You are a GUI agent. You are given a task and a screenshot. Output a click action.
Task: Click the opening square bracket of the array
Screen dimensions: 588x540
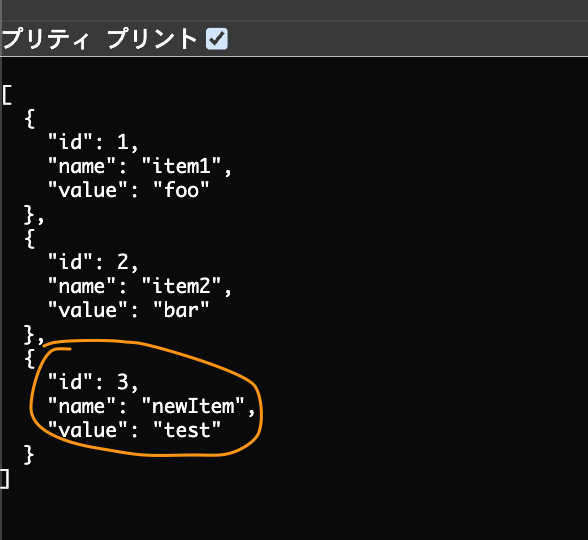pos(7,95)
